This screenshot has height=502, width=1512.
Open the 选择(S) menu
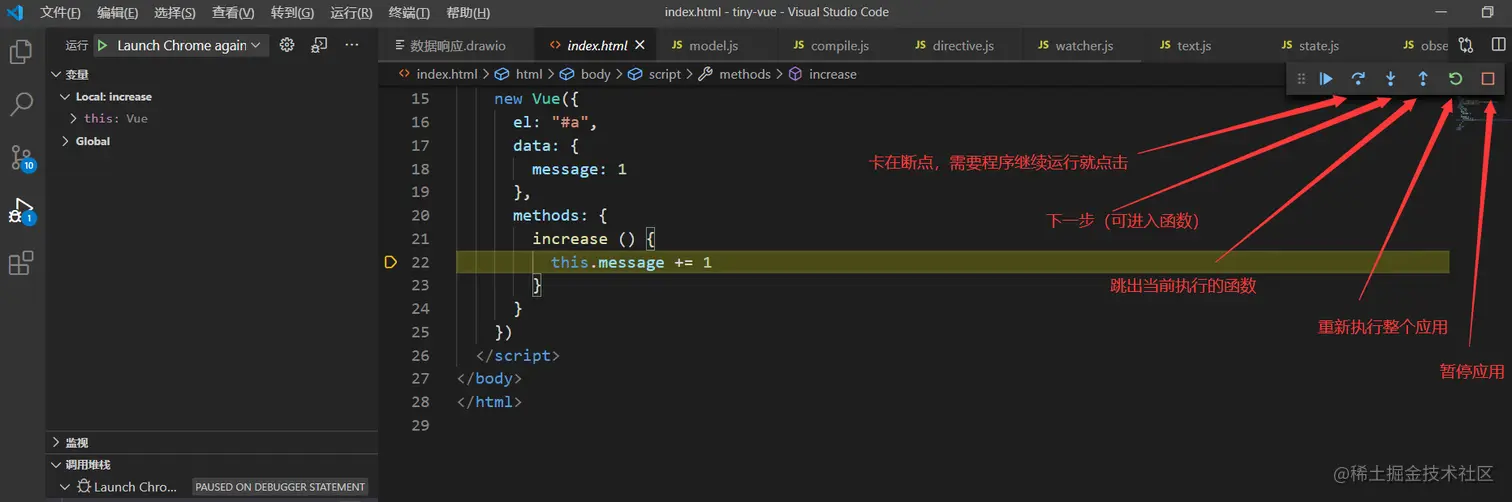175,13
